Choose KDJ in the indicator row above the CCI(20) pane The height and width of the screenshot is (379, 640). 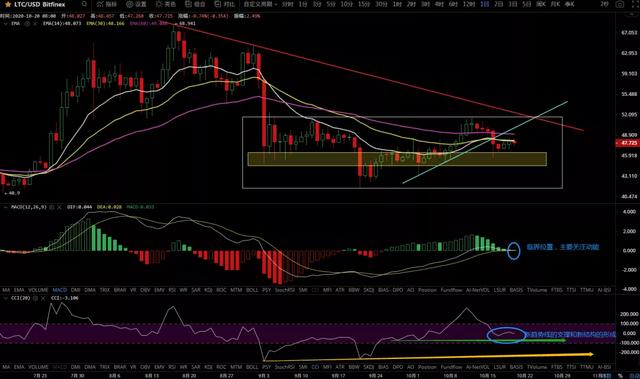pos(209,290)
